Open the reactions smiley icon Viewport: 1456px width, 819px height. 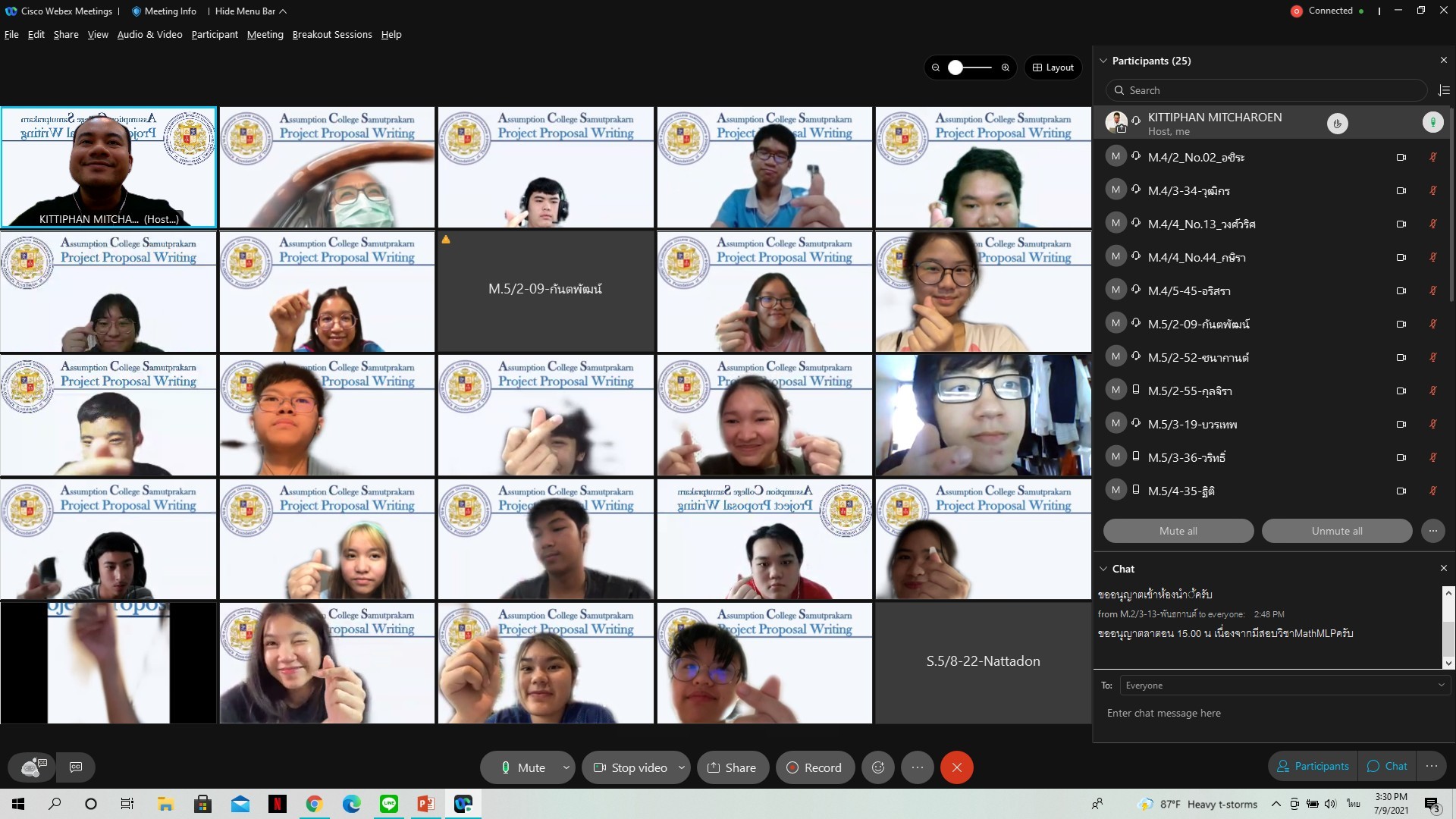click(878, 767)
